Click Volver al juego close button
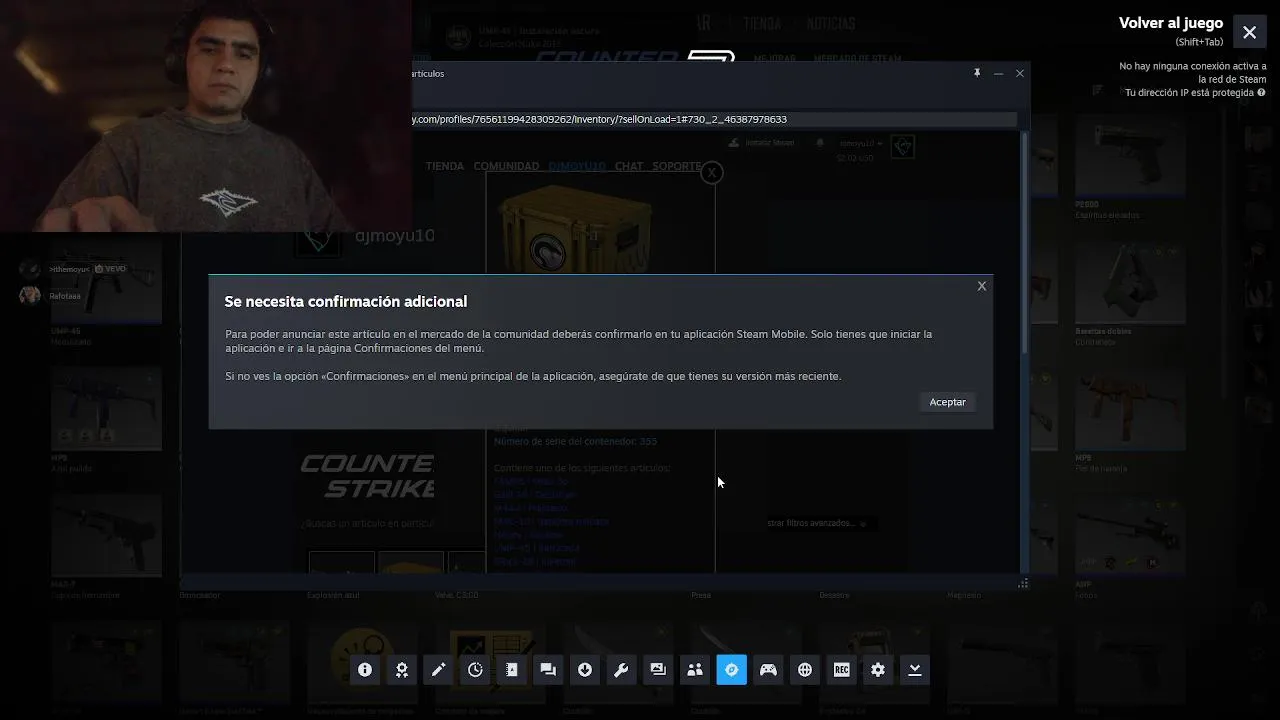The image size is (1280, 720). point(1249,32)
